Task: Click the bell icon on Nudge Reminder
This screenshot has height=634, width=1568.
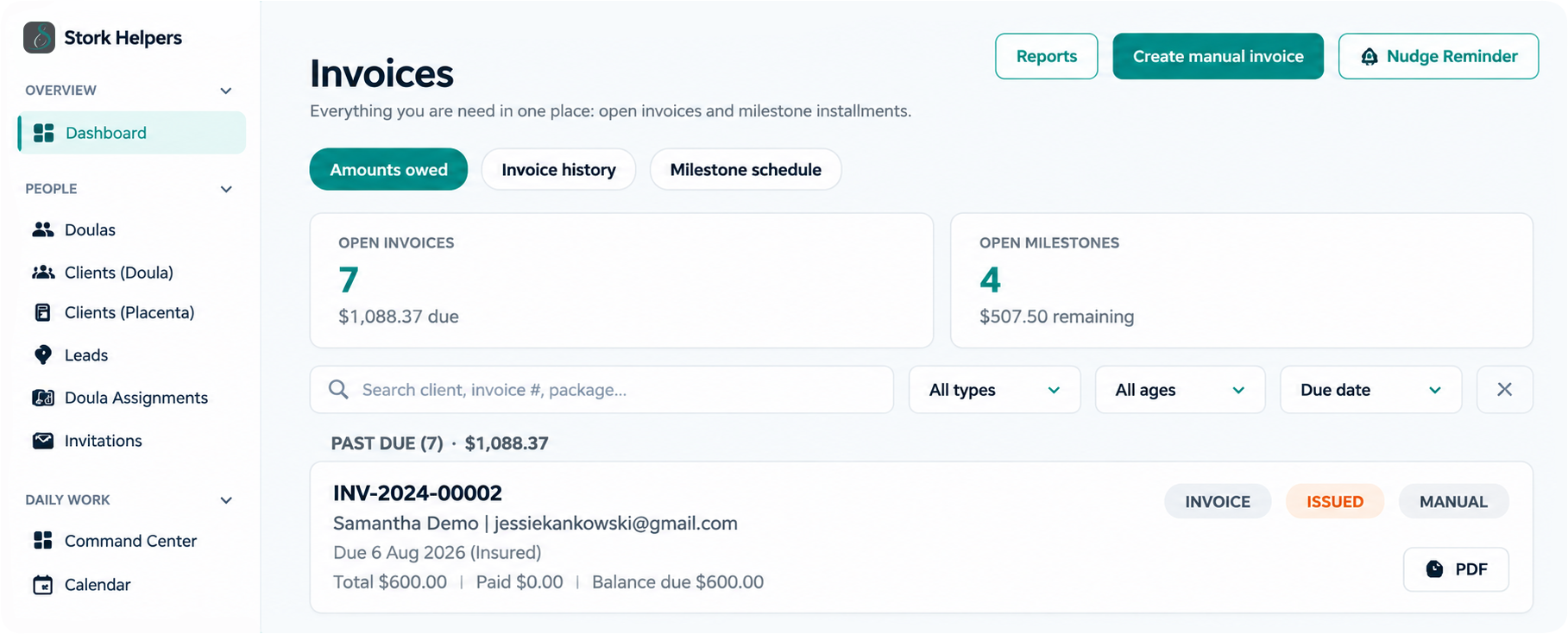Action: (1370, 57)
